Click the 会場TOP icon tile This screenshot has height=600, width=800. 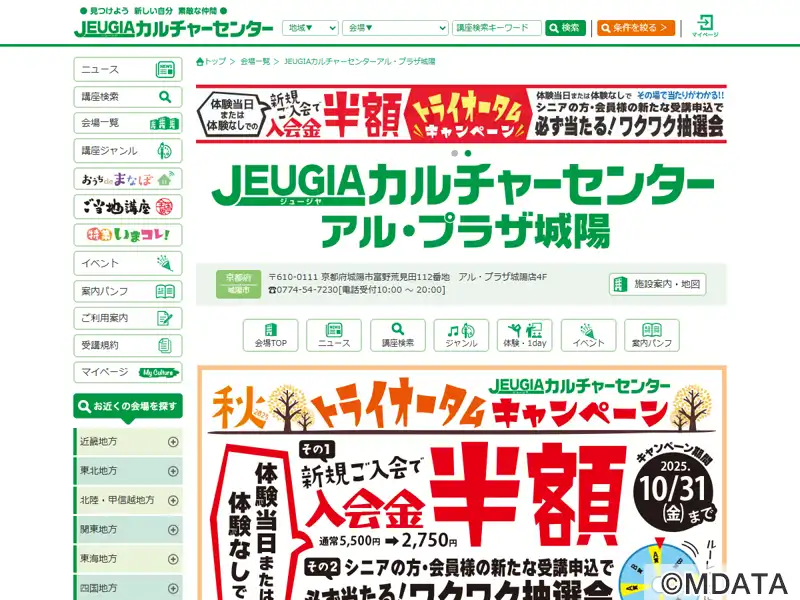tap(270, 335)
